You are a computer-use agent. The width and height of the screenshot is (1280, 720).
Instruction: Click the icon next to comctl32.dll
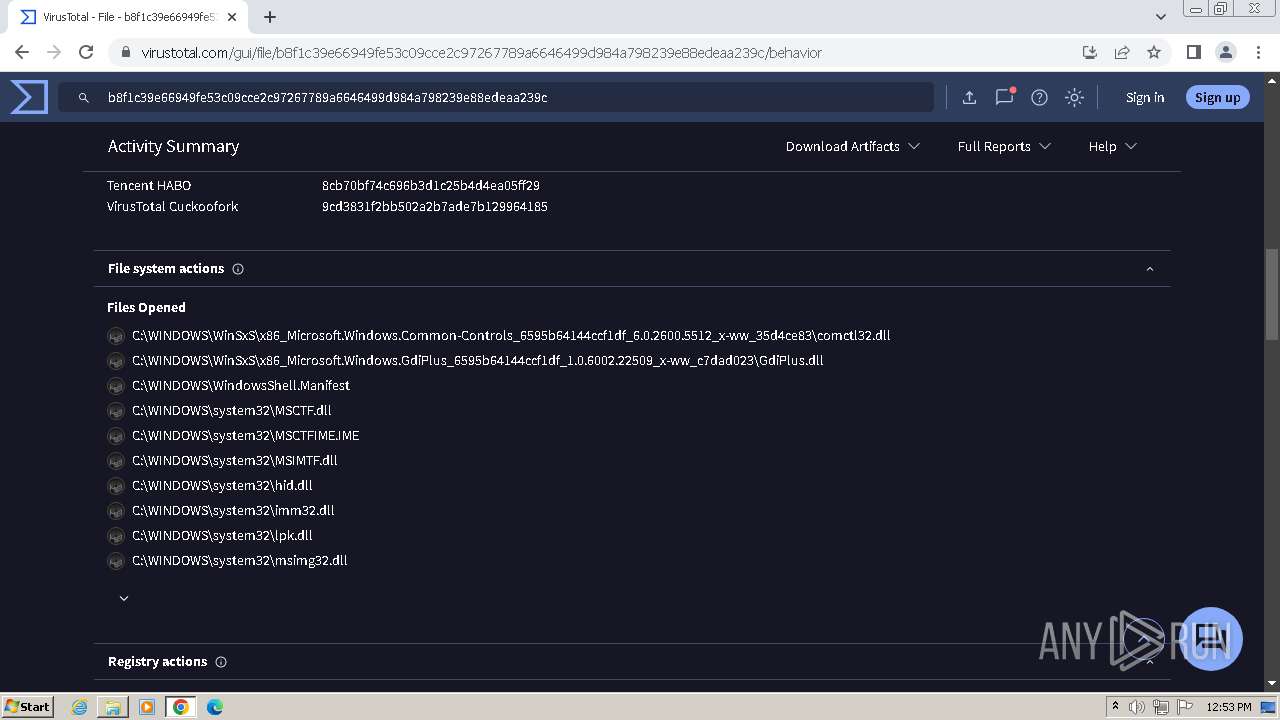click(116, 336)
